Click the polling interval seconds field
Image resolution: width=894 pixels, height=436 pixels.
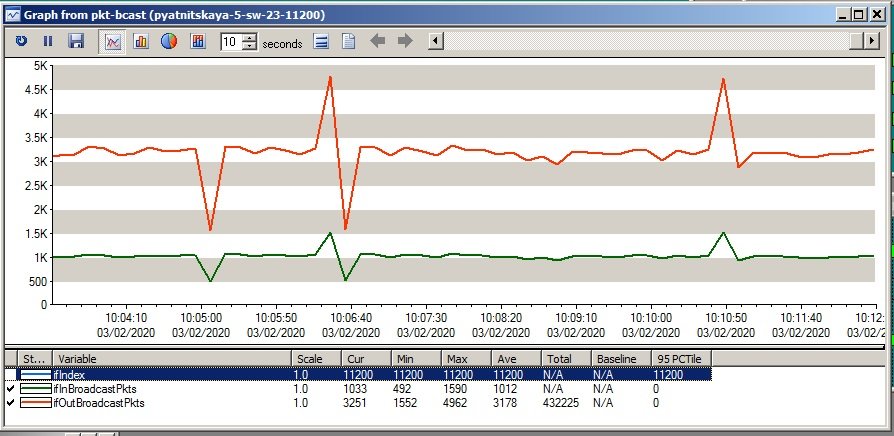click(230, 41)
